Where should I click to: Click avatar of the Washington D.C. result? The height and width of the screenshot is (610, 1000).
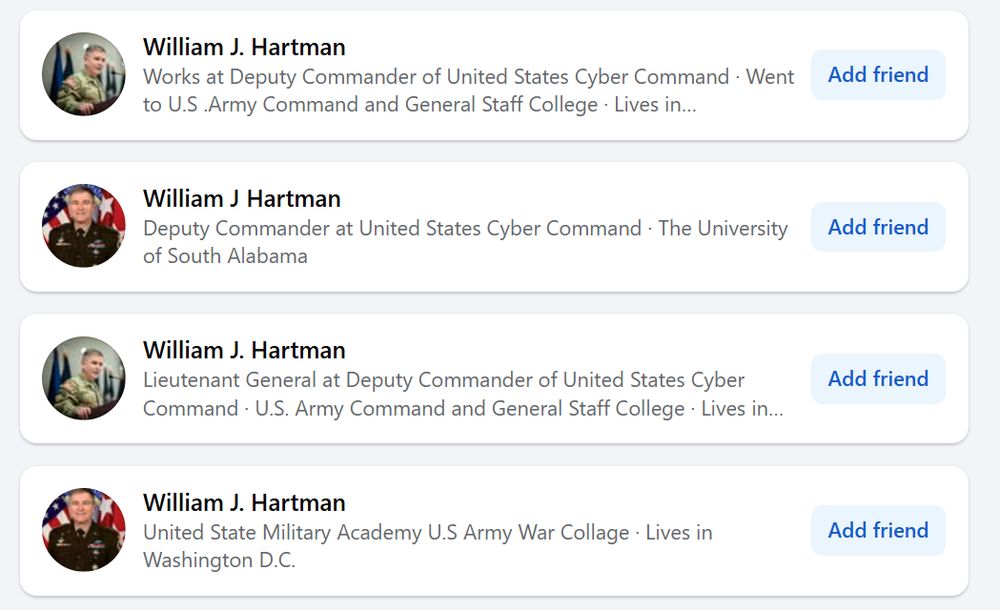[x=83, y=530]
